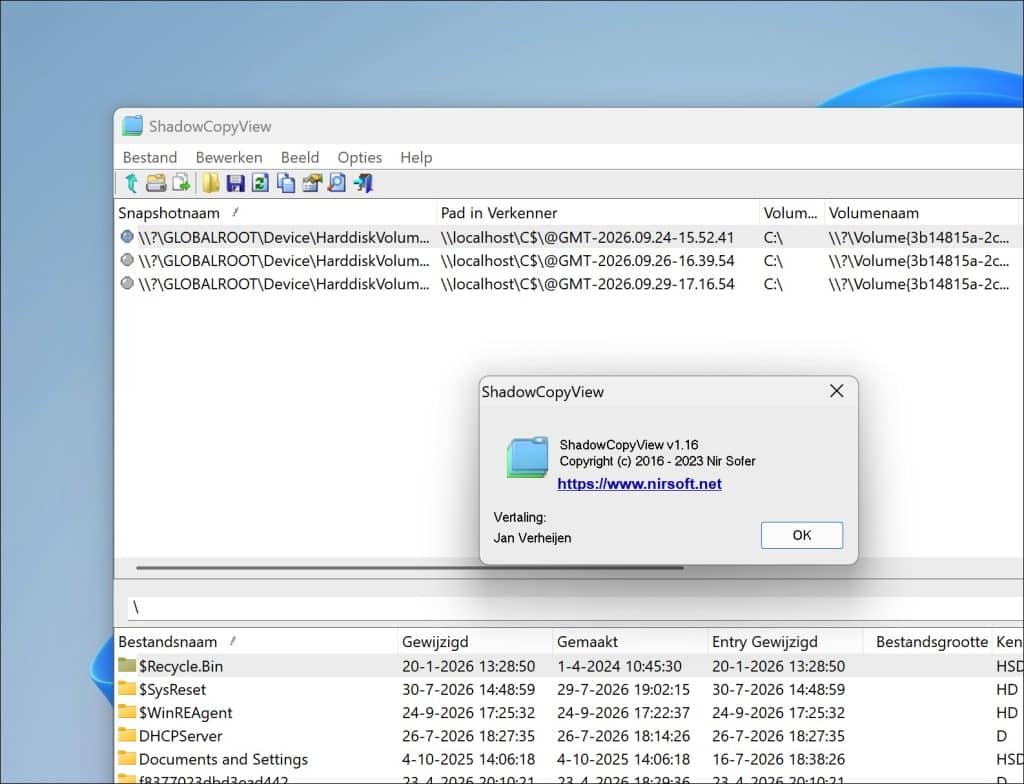Image resolution: width=1024 pixels, height=784 pixels.
Task: Select the $SysReset file name
Action: [x=172, y=689]
